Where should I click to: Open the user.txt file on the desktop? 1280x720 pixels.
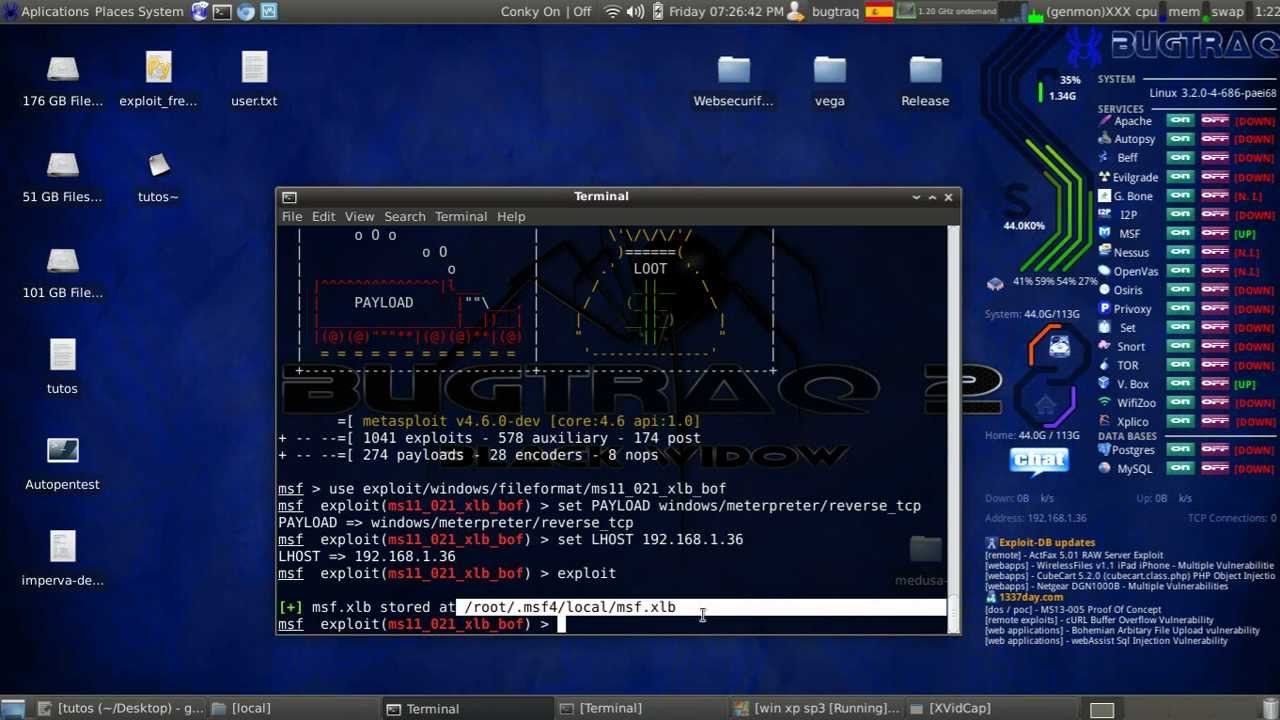(254, 68)
